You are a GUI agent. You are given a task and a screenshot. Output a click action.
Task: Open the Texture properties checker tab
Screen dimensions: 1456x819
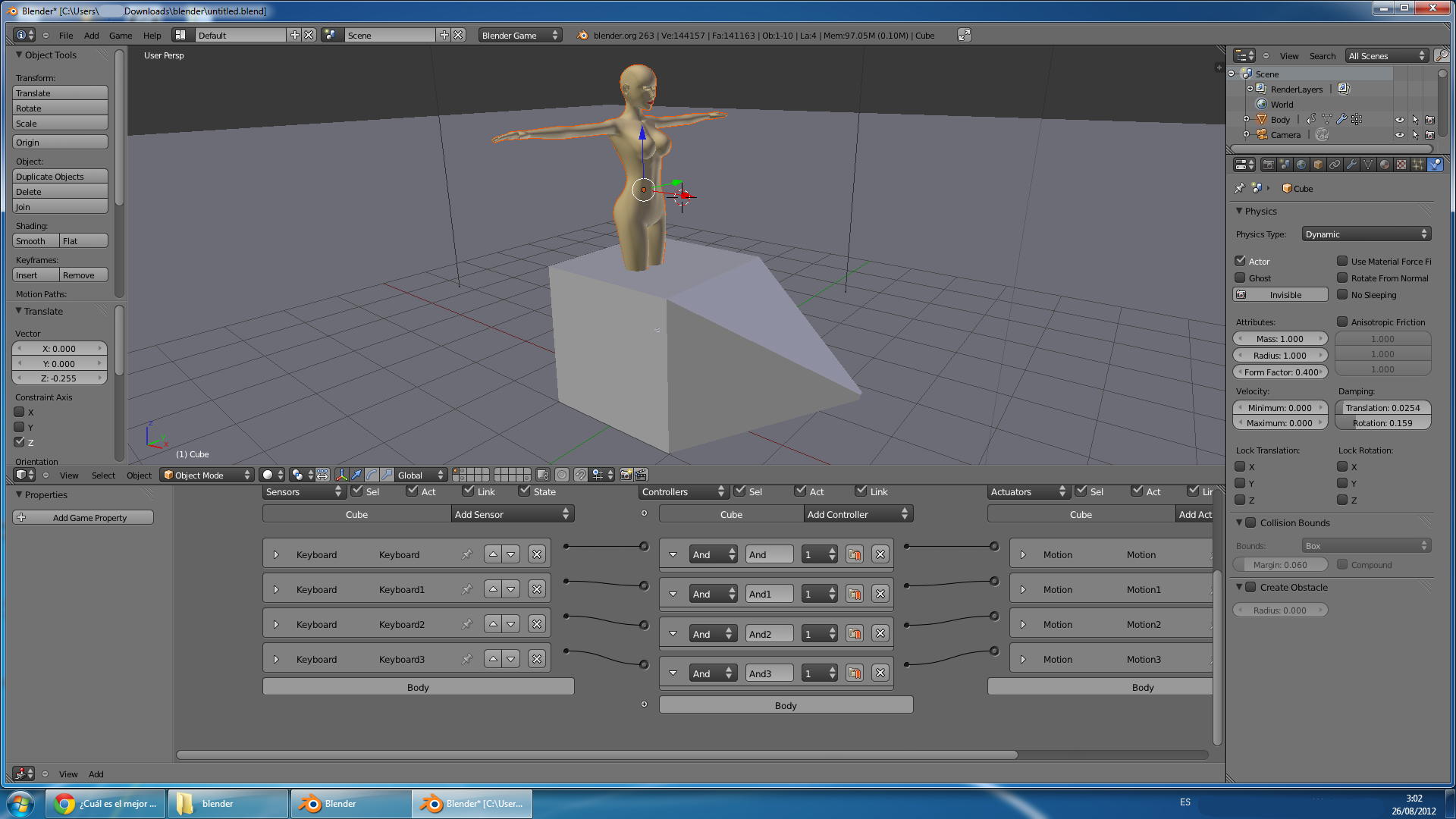[x=1401, y=165]
